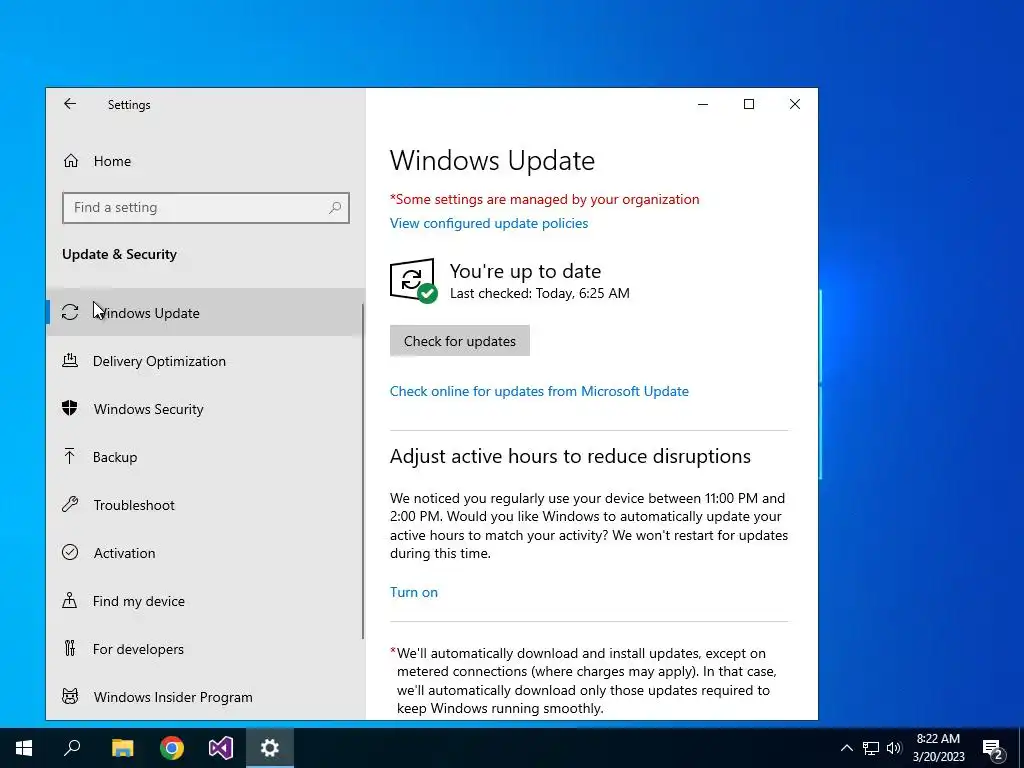Screen dimensions: 1024x768
Task: Open Troubleshoot settings
Action: (204, 505)
